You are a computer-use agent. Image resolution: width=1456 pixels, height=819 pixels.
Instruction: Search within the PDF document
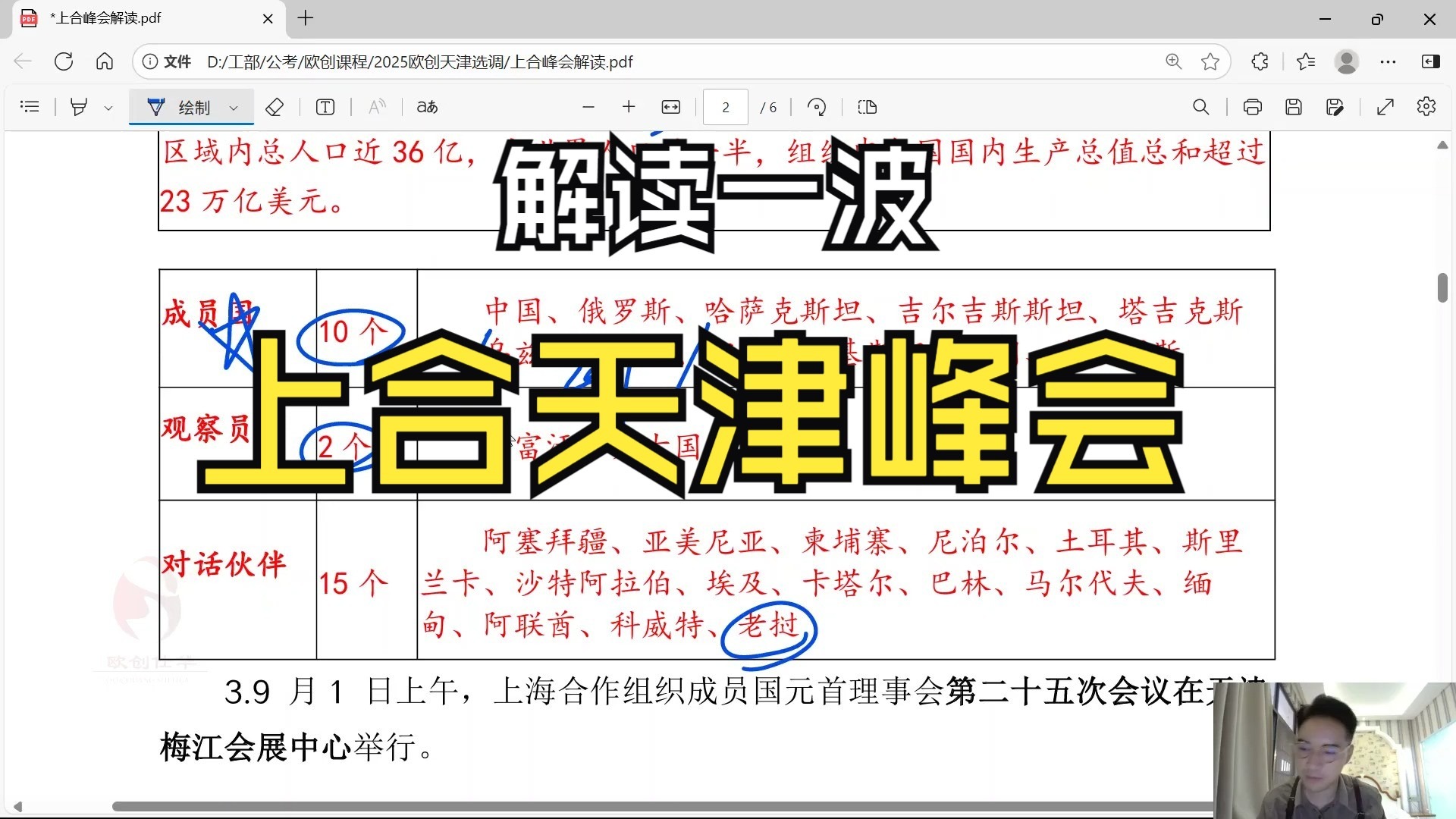click(1200, 107)
